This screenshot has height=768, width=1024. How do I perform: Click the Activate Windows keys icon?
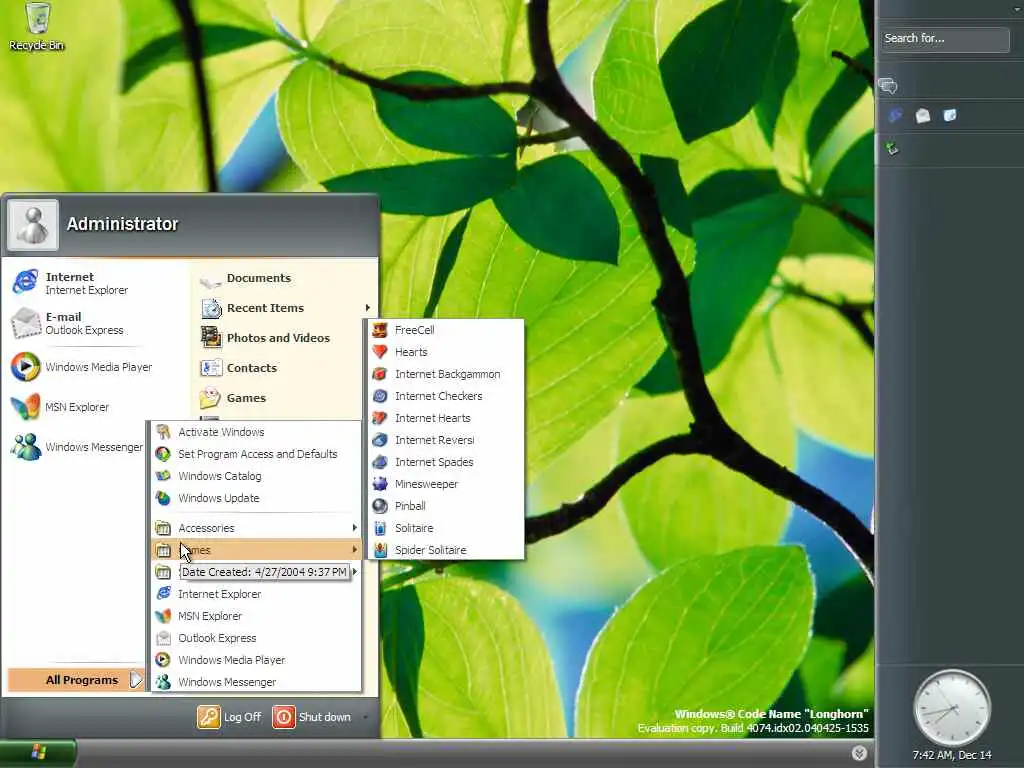click(x=163, y=432)
